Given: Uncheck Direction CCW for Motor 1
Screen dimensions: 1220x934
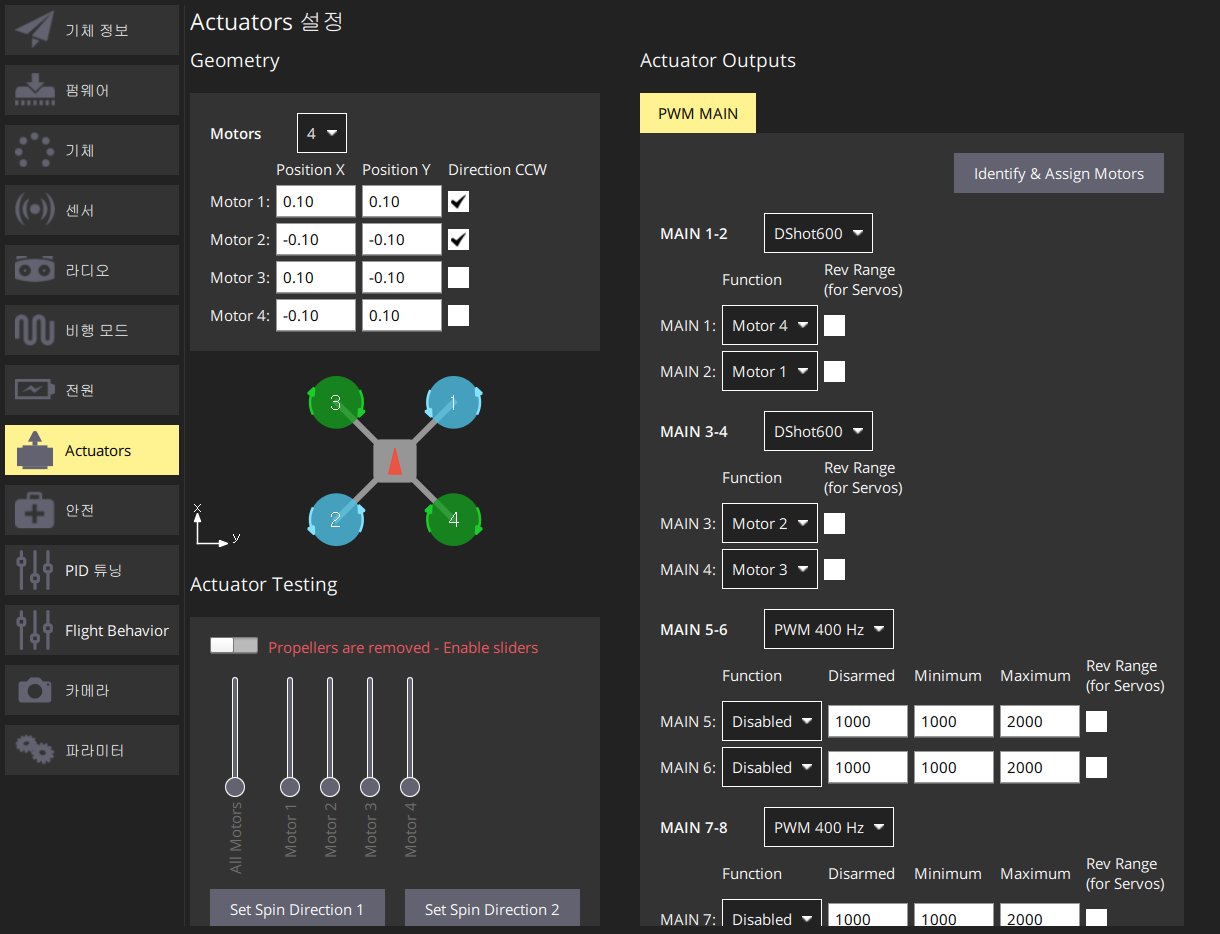Looking at the screenshot, I should click(458, 202).
